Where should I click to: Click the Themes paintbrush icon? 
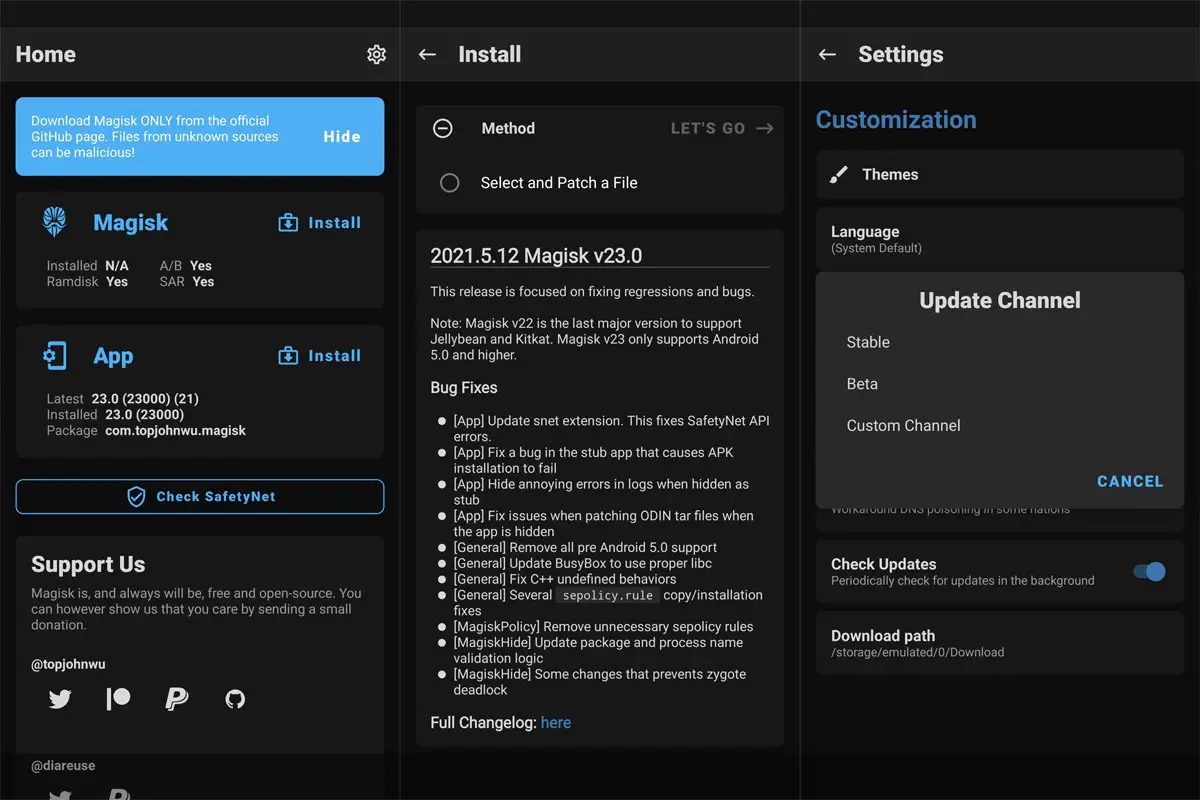[x=839, y=175]
